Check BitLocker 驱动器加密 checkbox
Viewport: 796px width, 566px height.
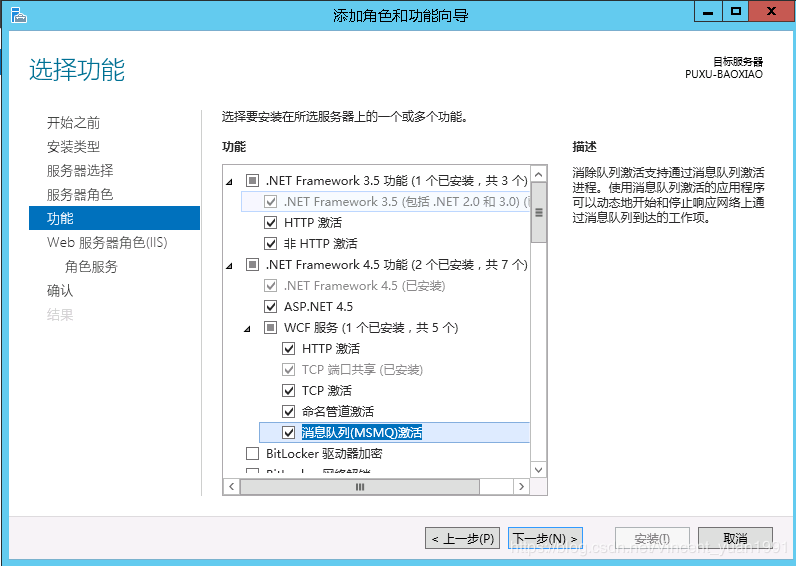point(252,453)
